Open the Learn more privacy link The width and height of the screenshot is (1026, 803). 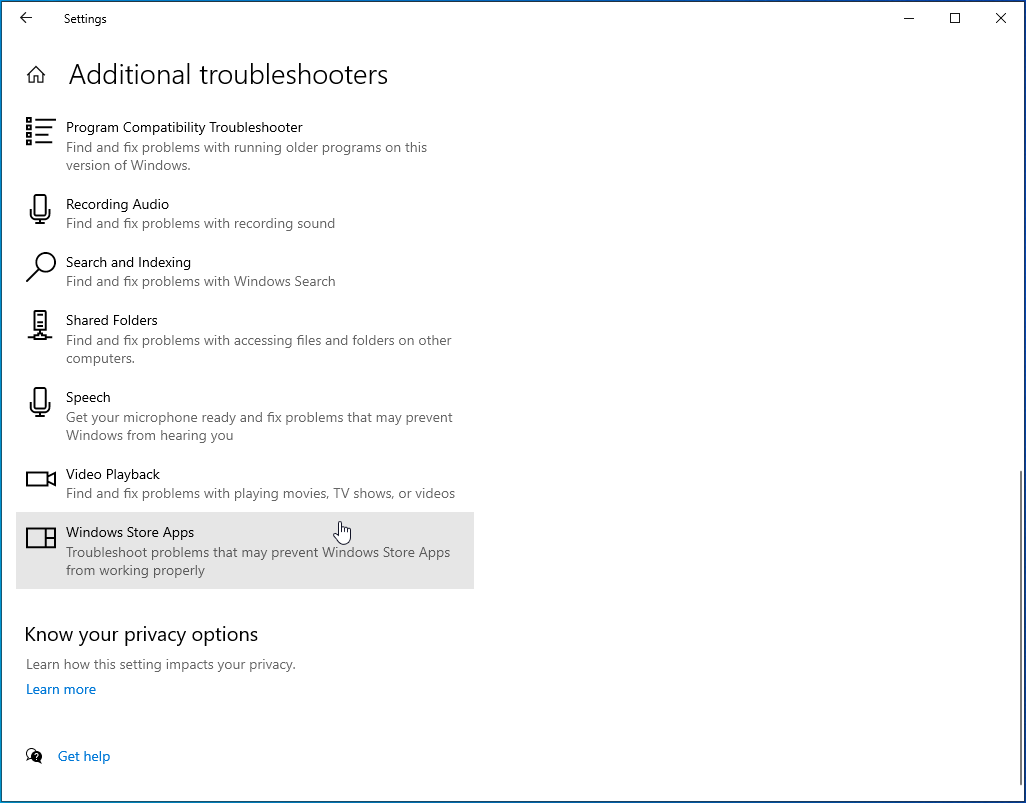pyautogui.click(x=61, y=689)
